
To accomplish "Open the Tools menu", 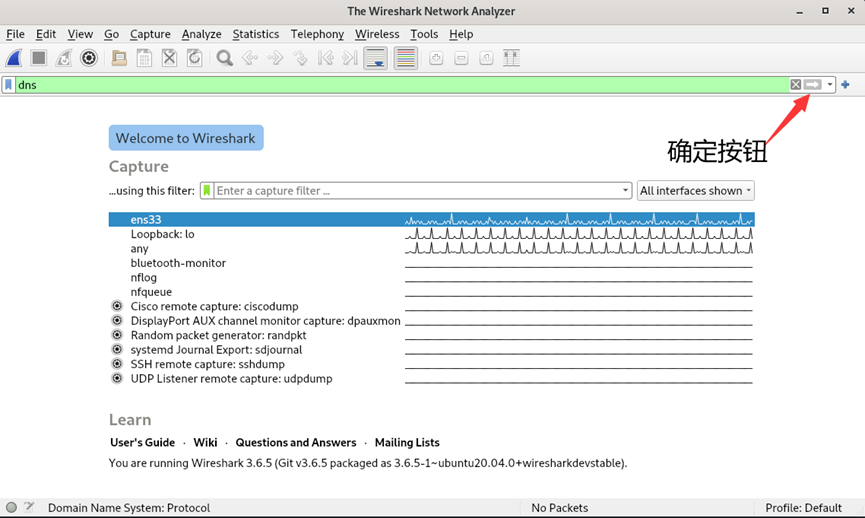I will [x=424, y=34].
